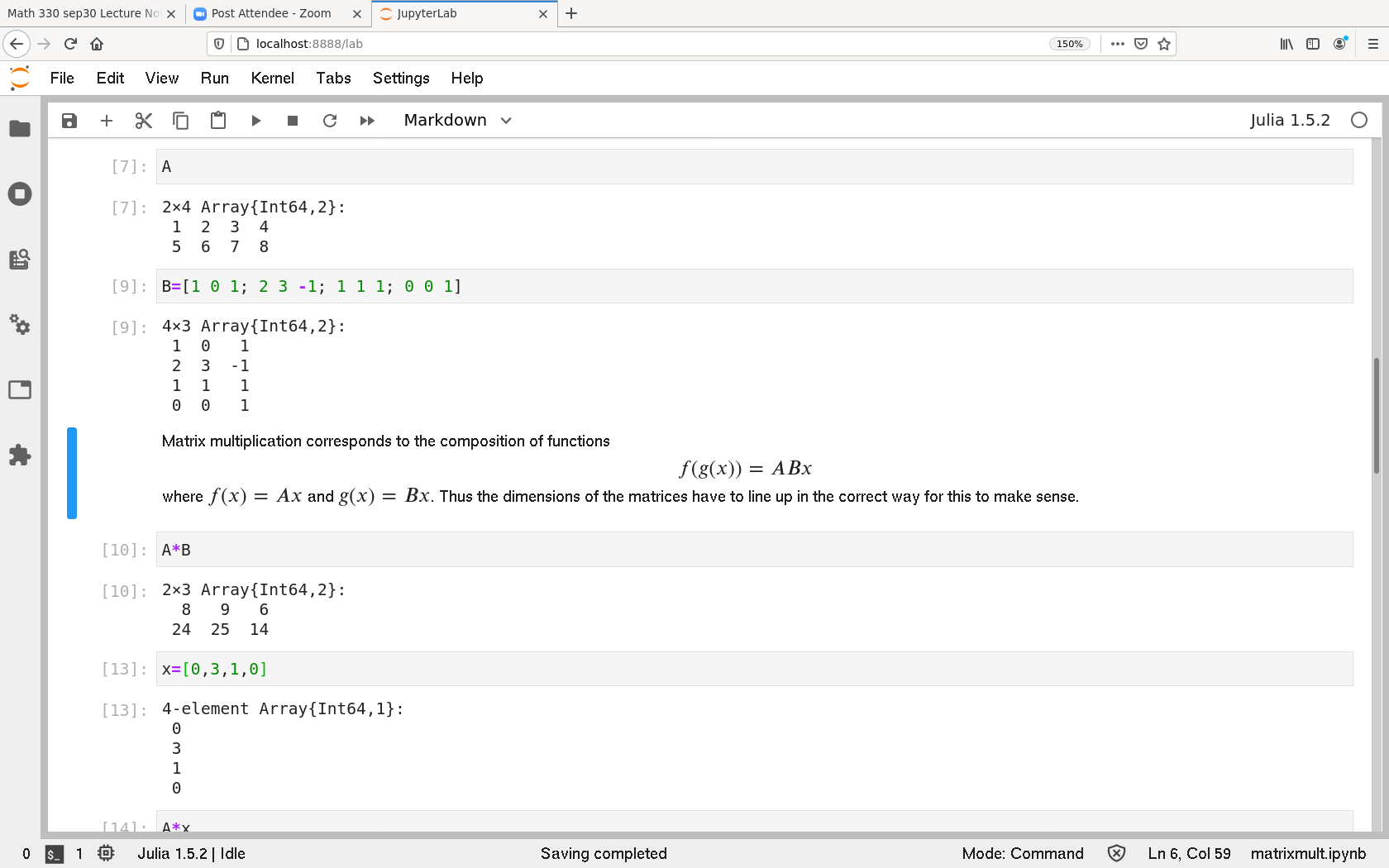Cut selected cell with scissors icon
Viewport: 1389px width, 868px height.
click(x=144, y=121)
